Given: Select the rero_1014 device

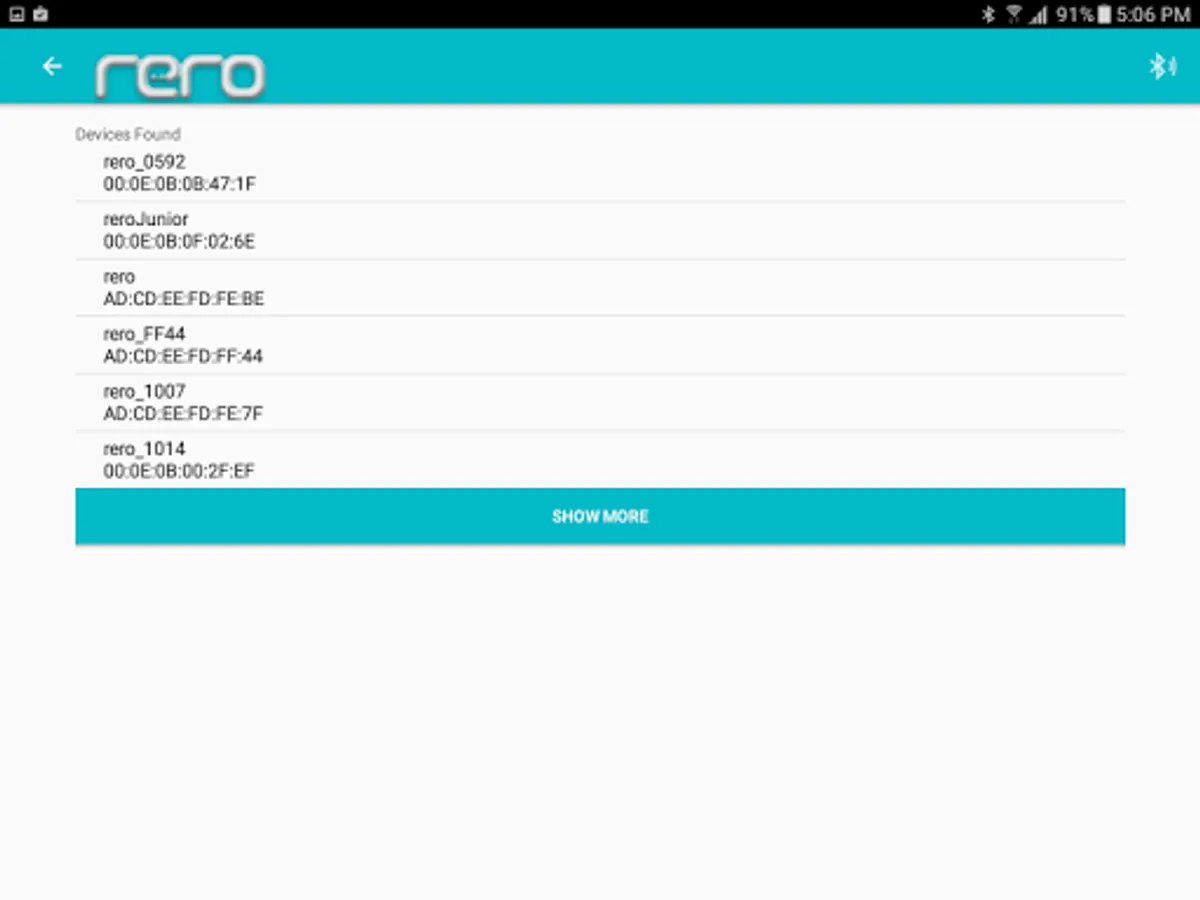Looking at the screenshot, I should pos(600,460).
